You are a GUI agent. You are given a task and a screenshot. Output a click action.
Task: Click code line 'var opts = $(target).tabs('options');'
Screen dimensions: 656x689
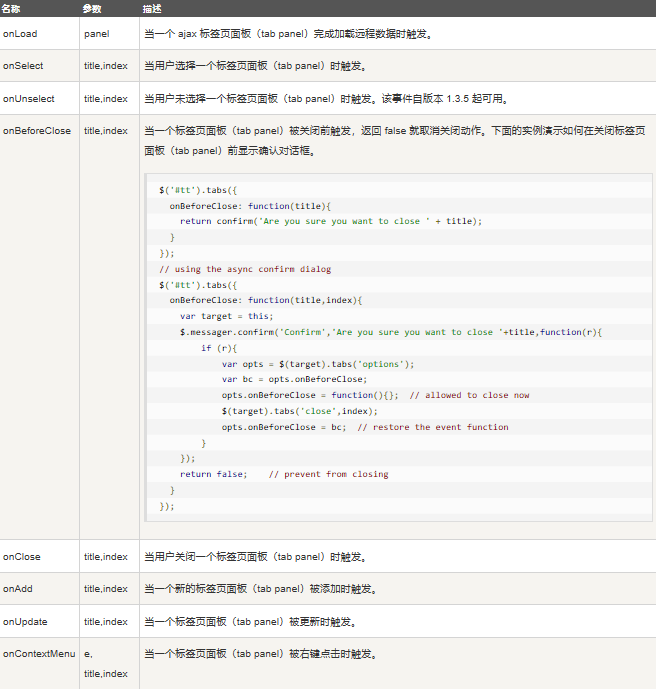(x=318, y=364)
